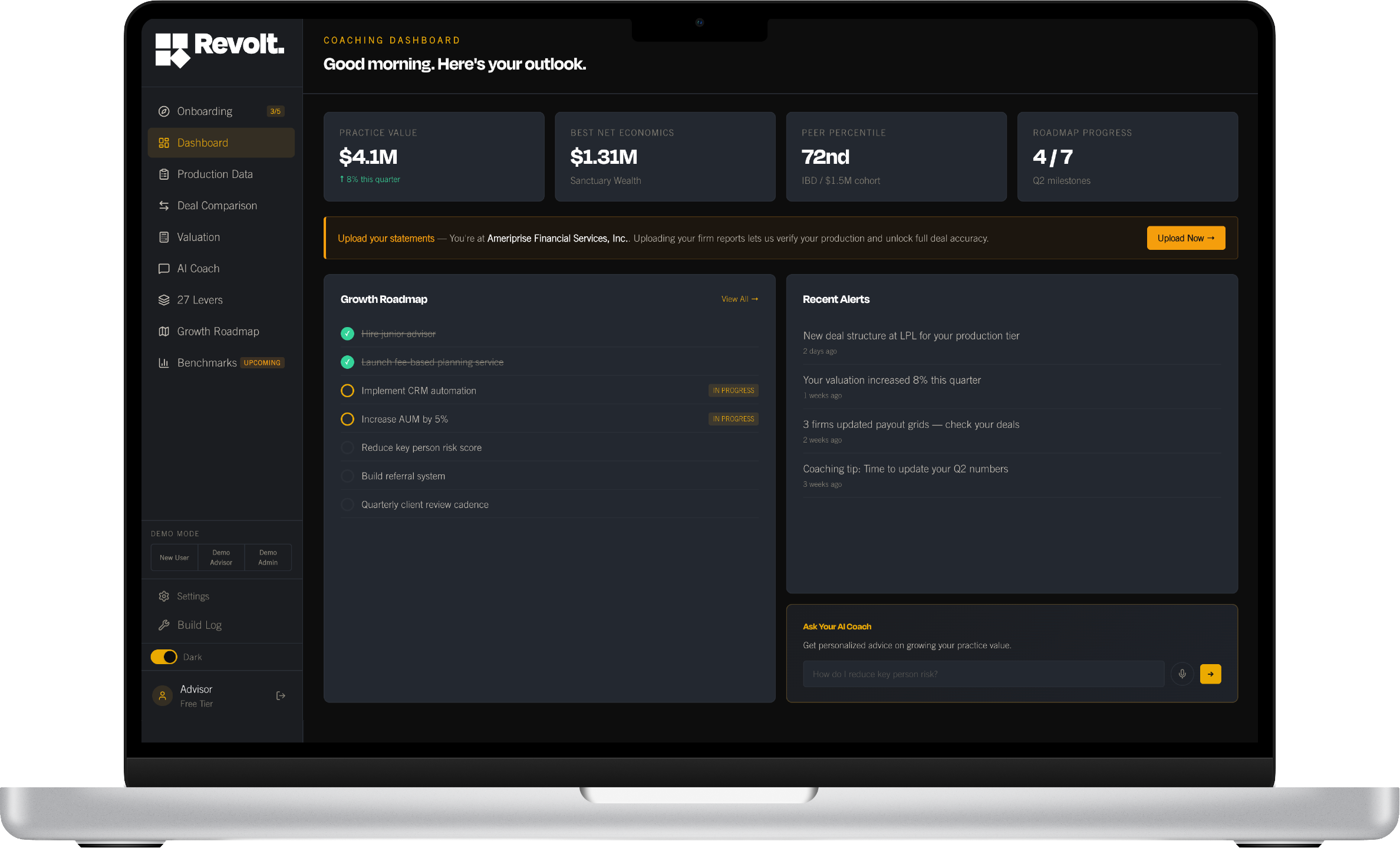Click the log out icon
Viewport: 1400px width, 848px height.
click(x=281, y=696)
